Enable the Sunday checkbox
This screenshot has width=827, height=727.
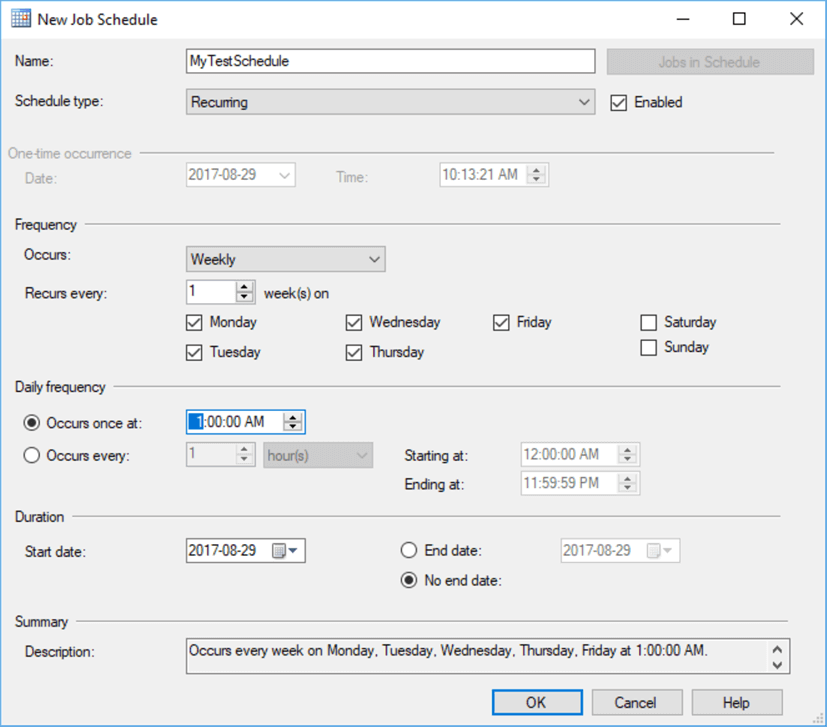pyautogui.click(x=649, y=348)
